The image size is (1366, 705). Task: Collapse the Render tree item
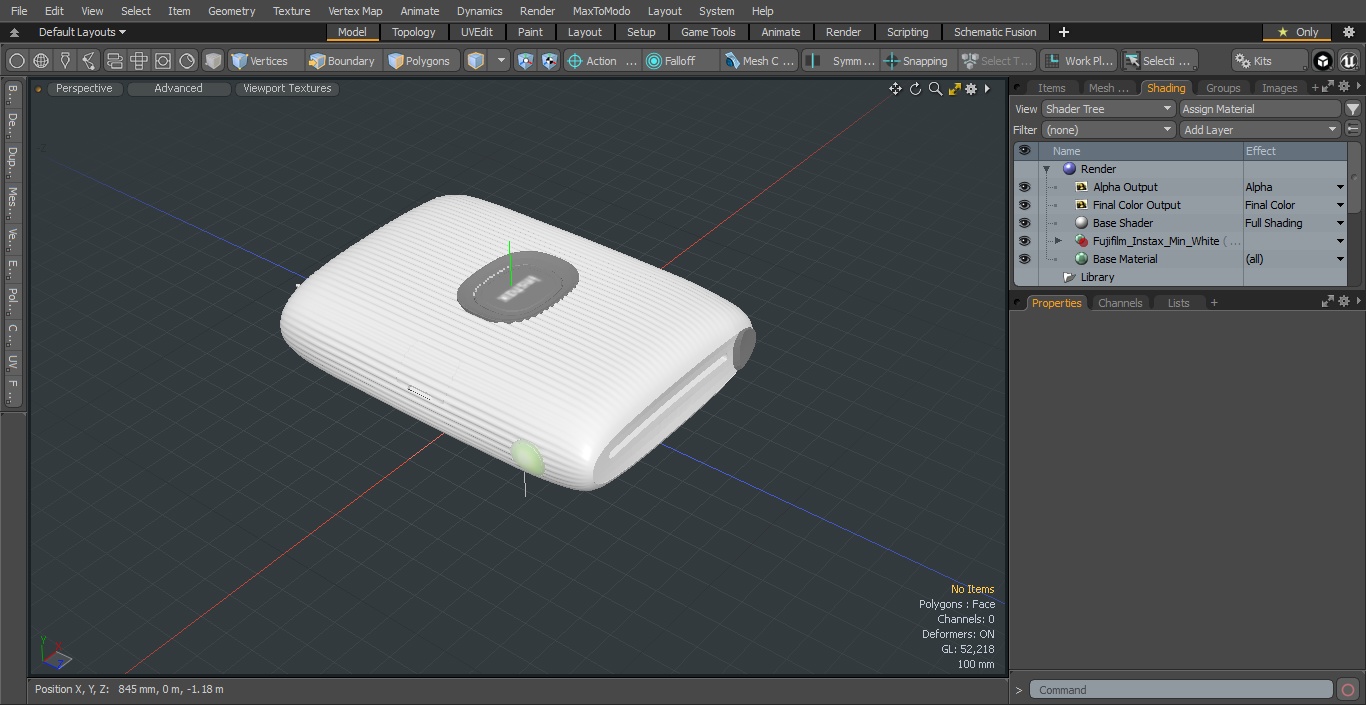tap(1047, 169)
